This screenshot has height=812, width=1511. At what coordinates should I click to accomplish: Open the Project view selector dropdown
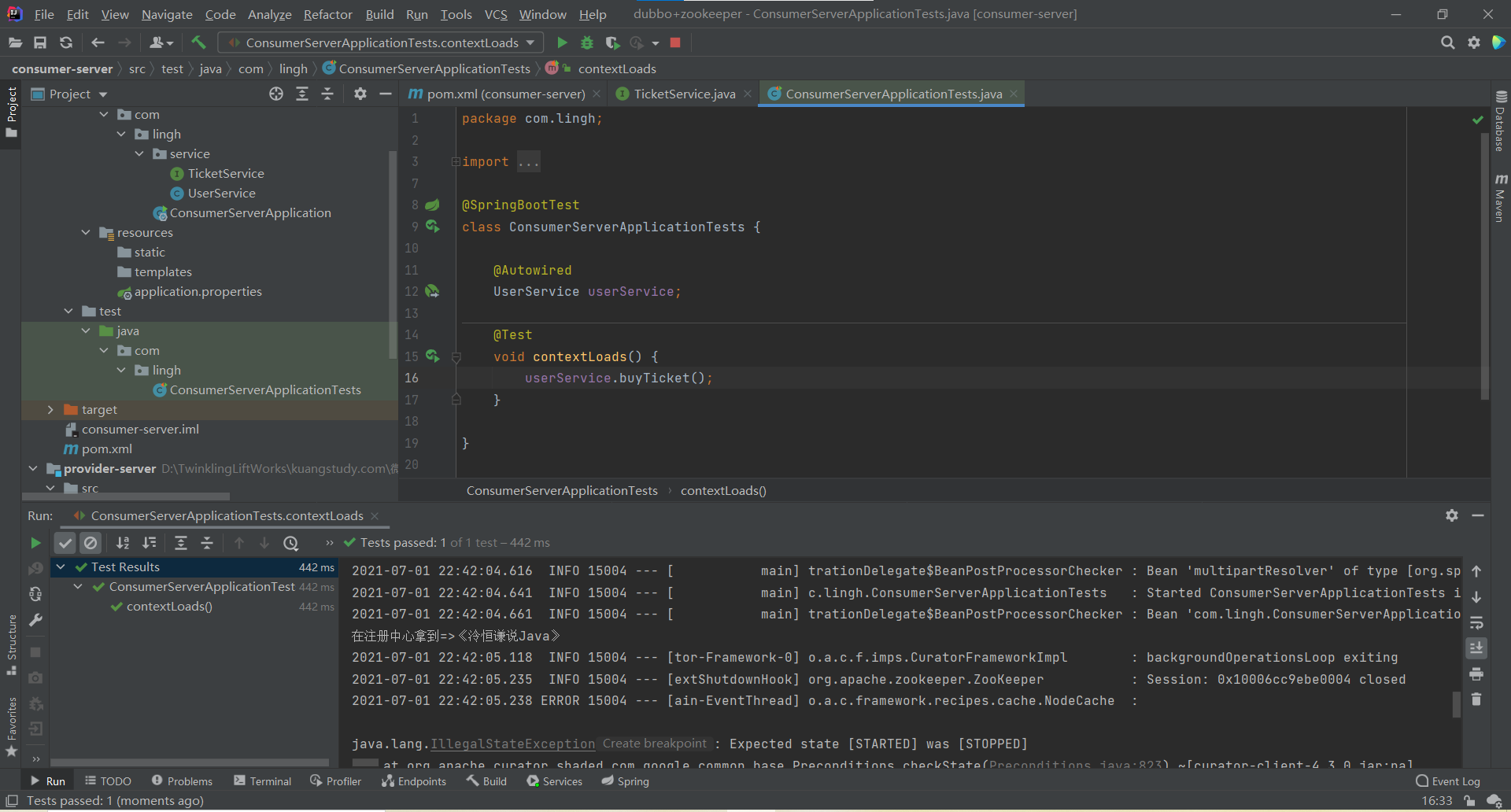[69, 94]
